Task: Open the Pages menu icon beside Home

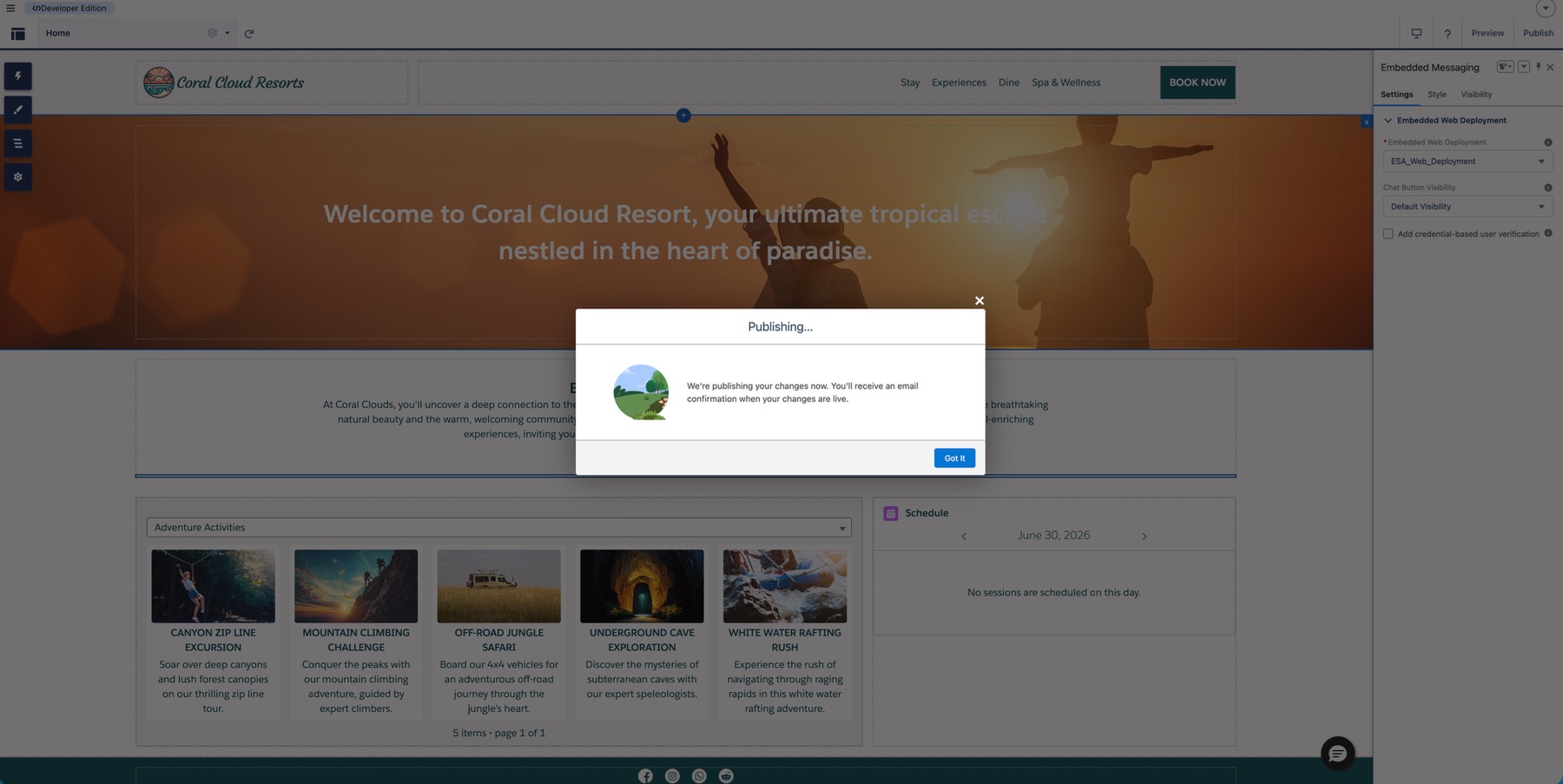Action: coord(17,33)
